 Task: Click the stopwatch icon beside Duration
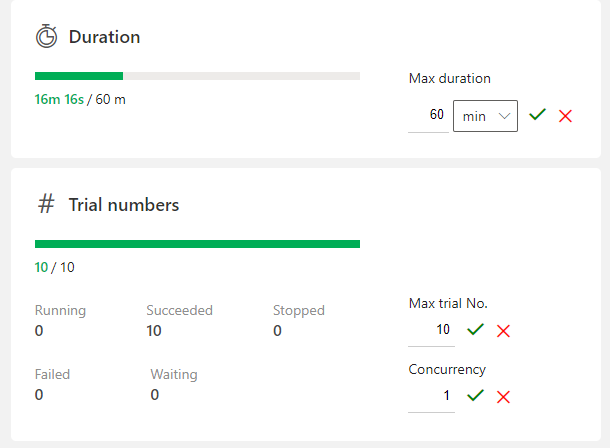coord(46,37)
